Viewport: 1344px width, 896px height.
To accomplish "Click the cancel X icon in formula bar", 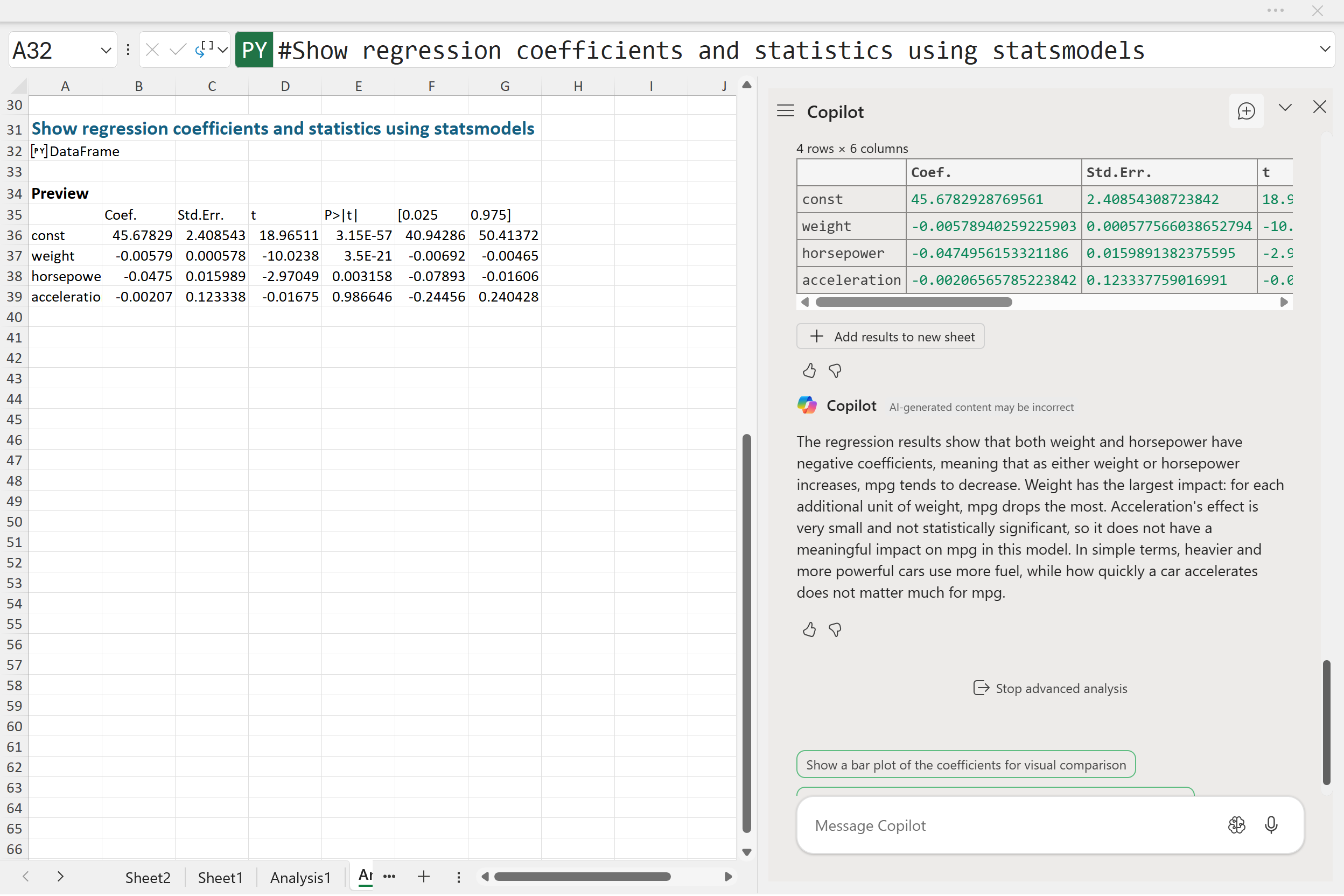I will click(152, 50).
